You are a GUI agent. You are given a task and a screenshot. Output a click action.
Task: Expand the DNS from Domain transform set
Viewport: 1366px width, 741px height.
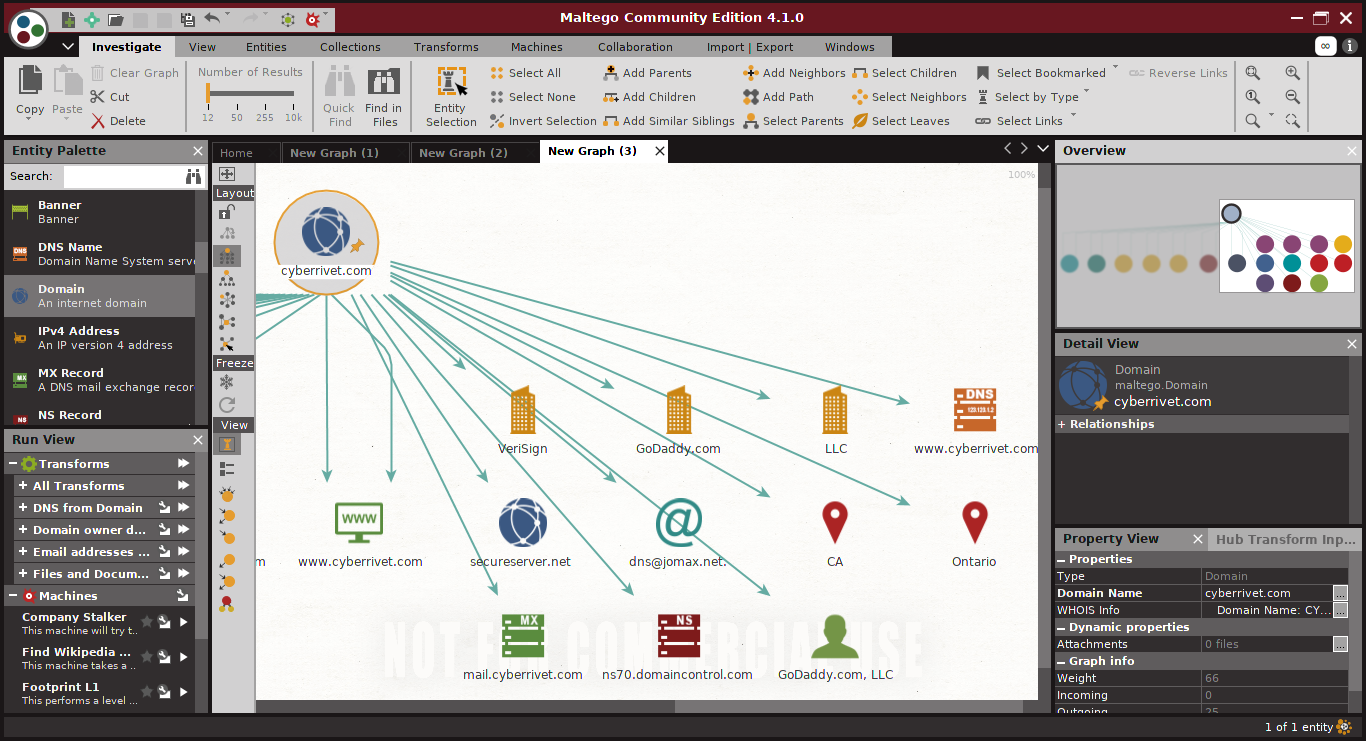coord(23,508)
